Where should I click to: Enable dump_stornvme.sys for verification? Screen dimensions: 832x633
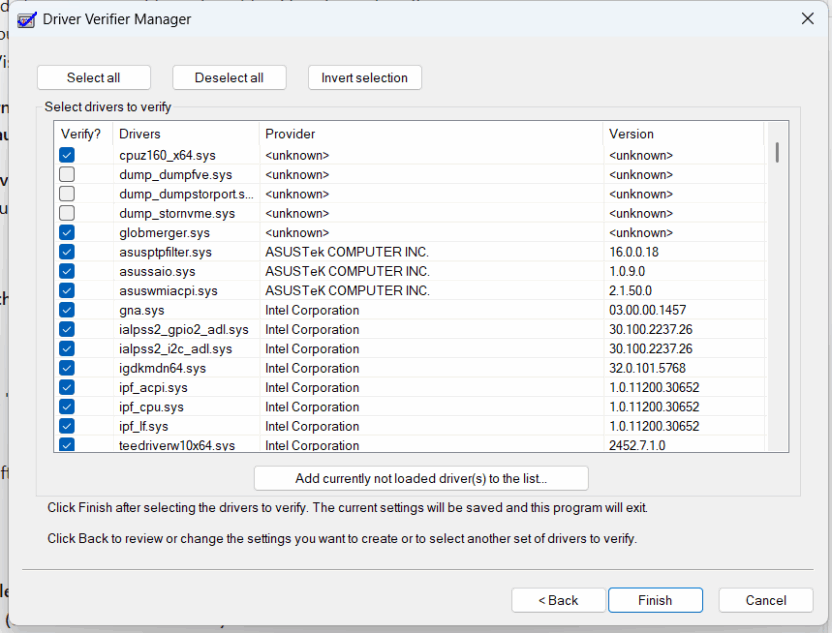point(66,213)
